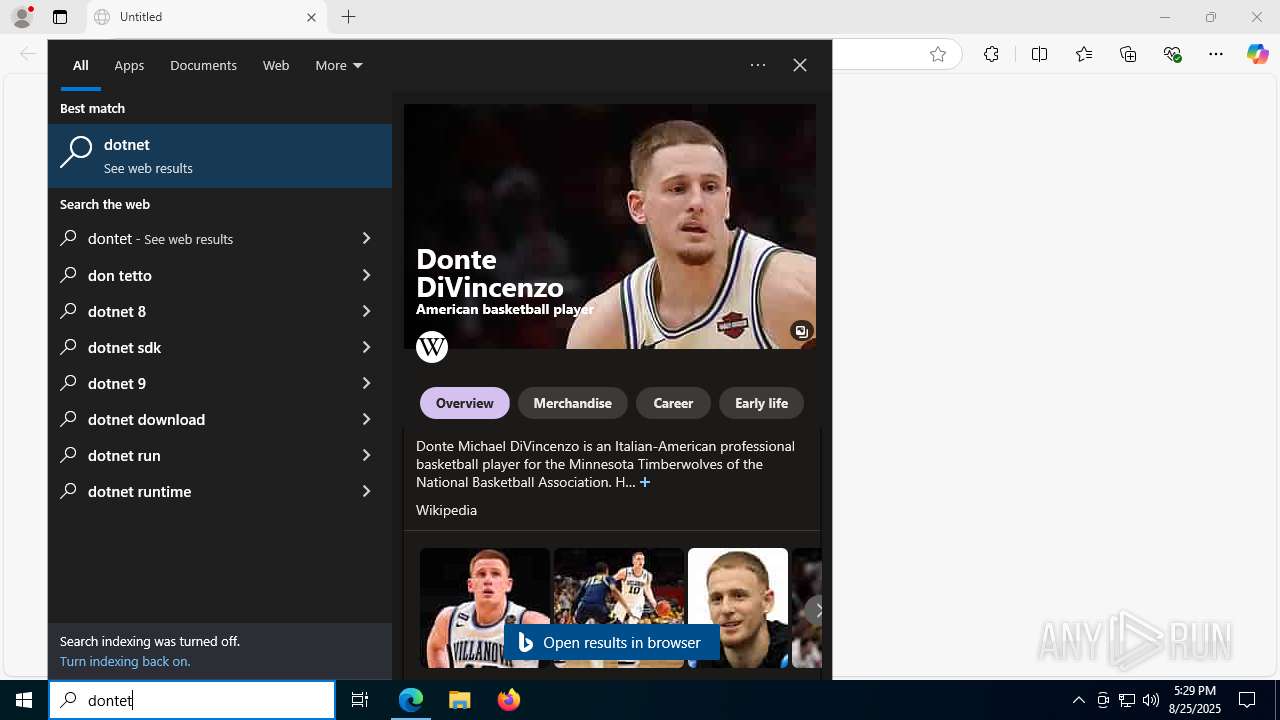Select 'dotnet sdk' search suggestion

(x=220, y=347)
